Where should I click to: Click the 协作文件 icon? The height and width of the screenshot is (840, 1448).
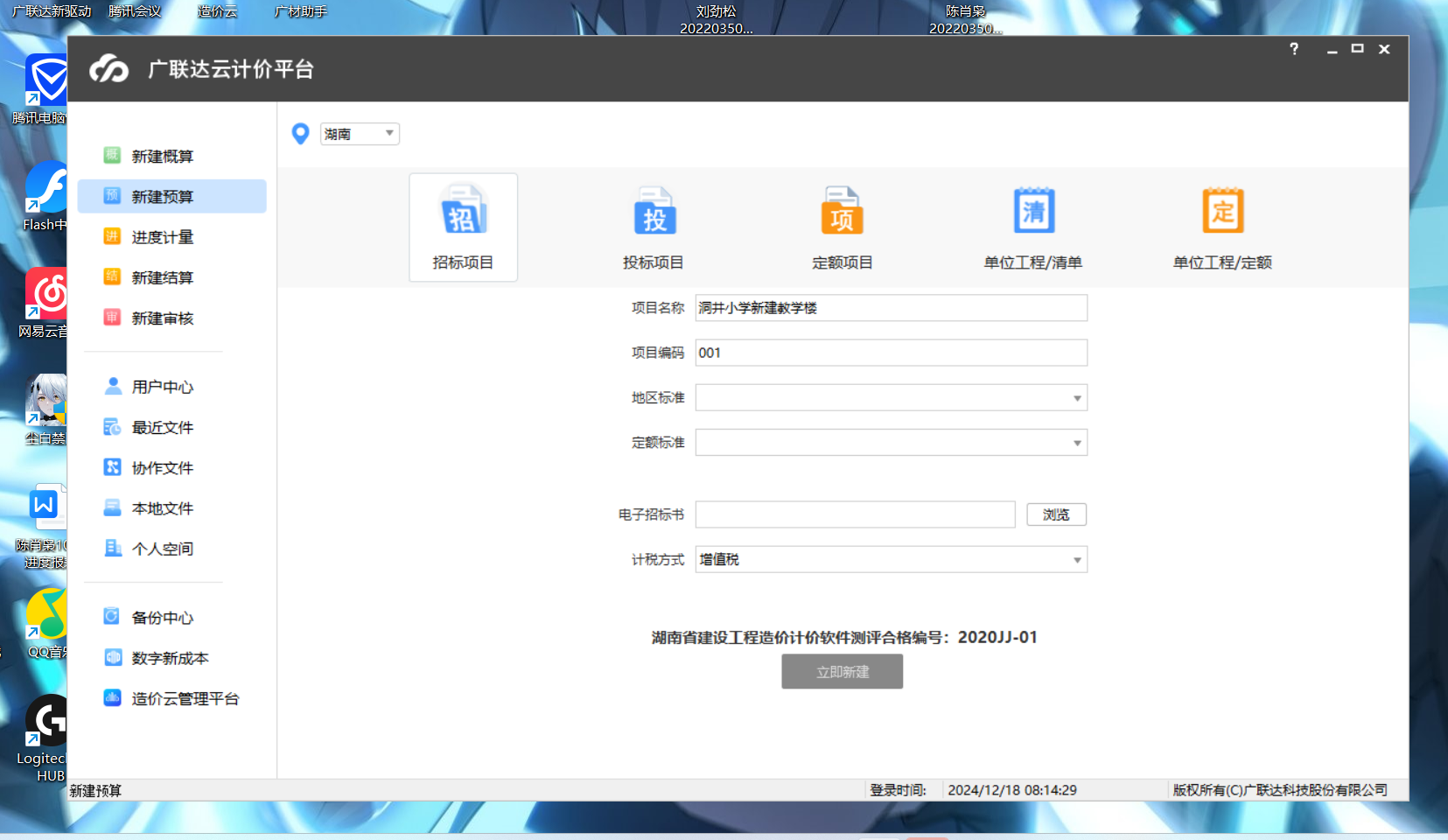coord(112,467)
